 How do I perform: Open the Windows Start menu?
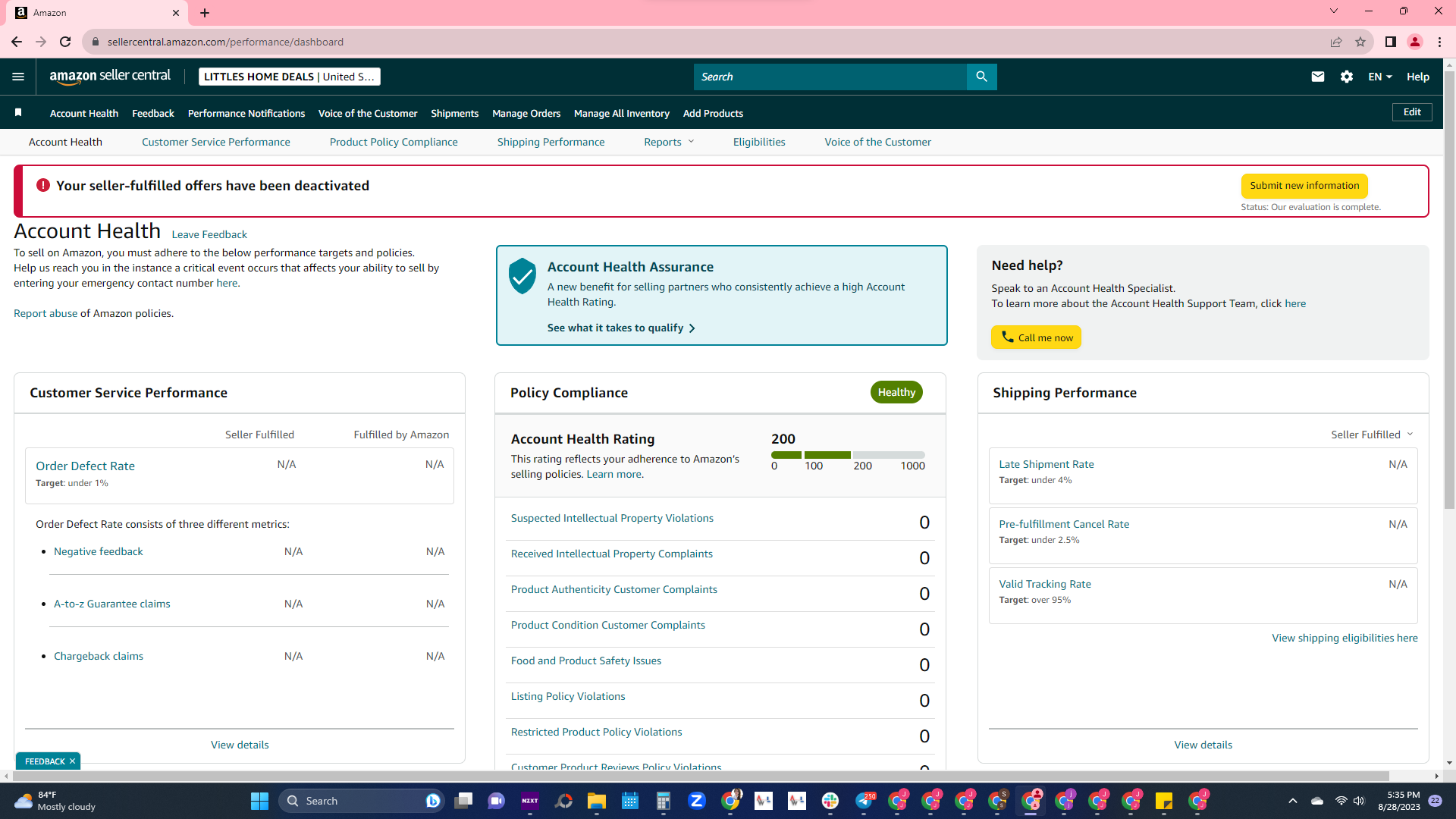259,801
